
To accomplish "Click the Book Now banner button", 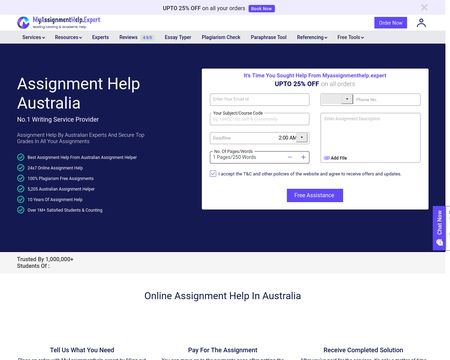I will 262,8.
